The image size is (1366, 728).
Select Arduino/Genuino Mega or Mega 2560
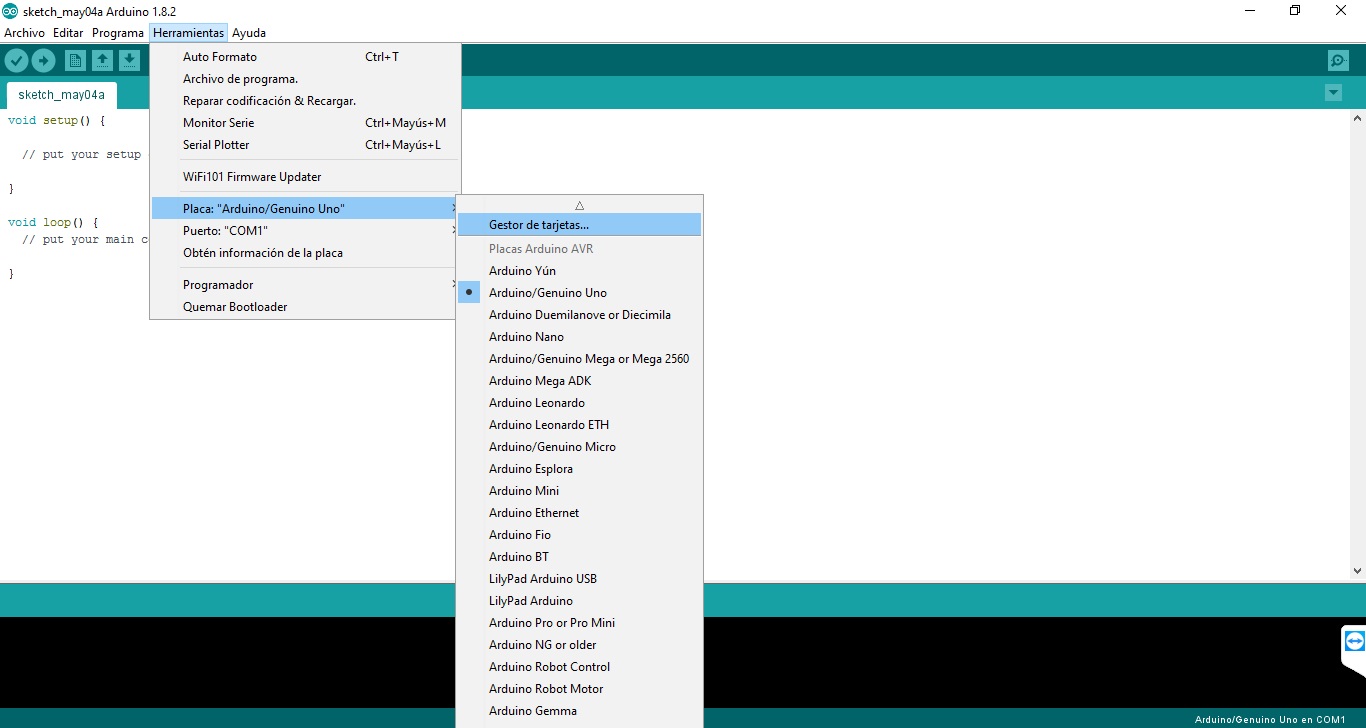[x=580, y=359]
